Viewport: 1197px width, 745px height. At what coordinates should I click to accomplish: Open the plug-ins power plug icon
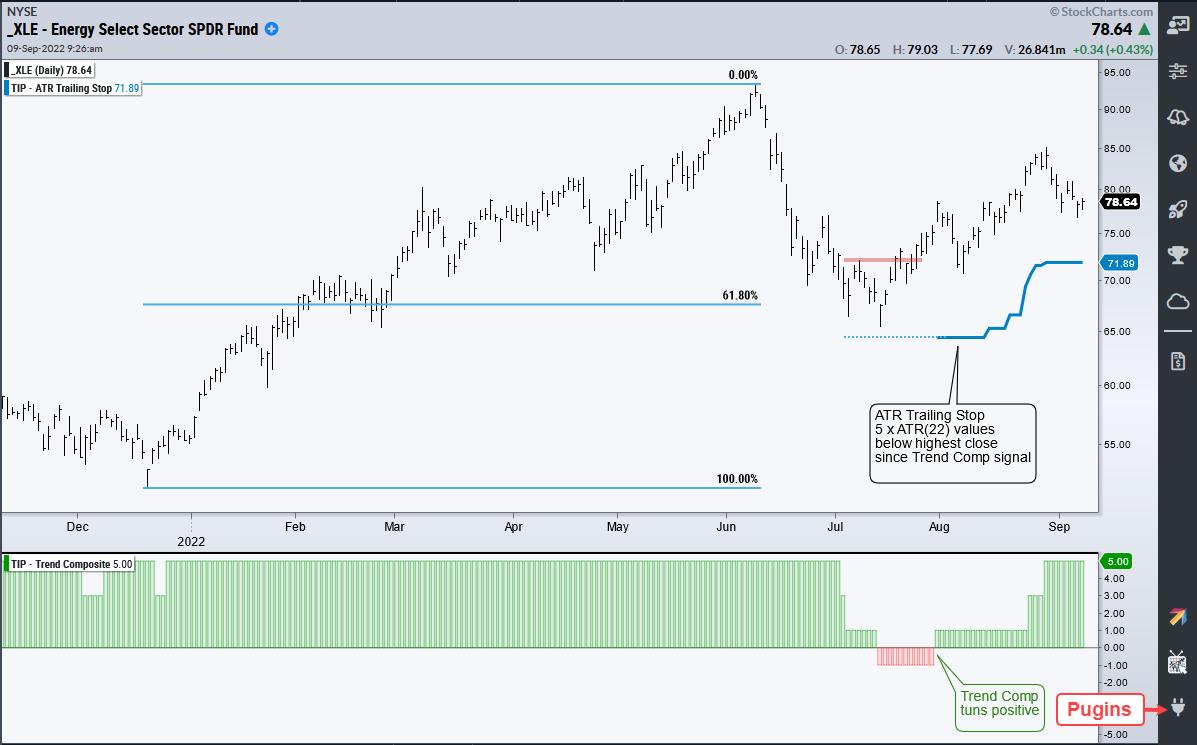point(1177,707)
